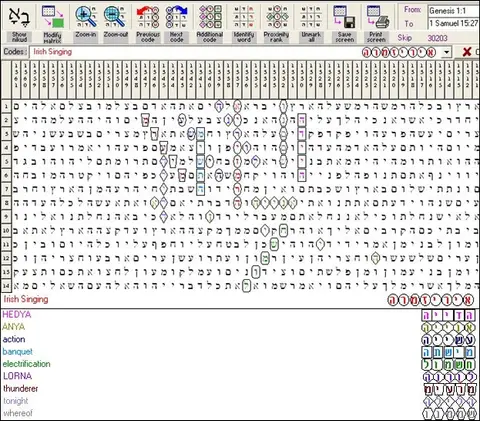This screenshot has height=421, width=480.
Task: Select the ANYA code entry
Action: 14,327
